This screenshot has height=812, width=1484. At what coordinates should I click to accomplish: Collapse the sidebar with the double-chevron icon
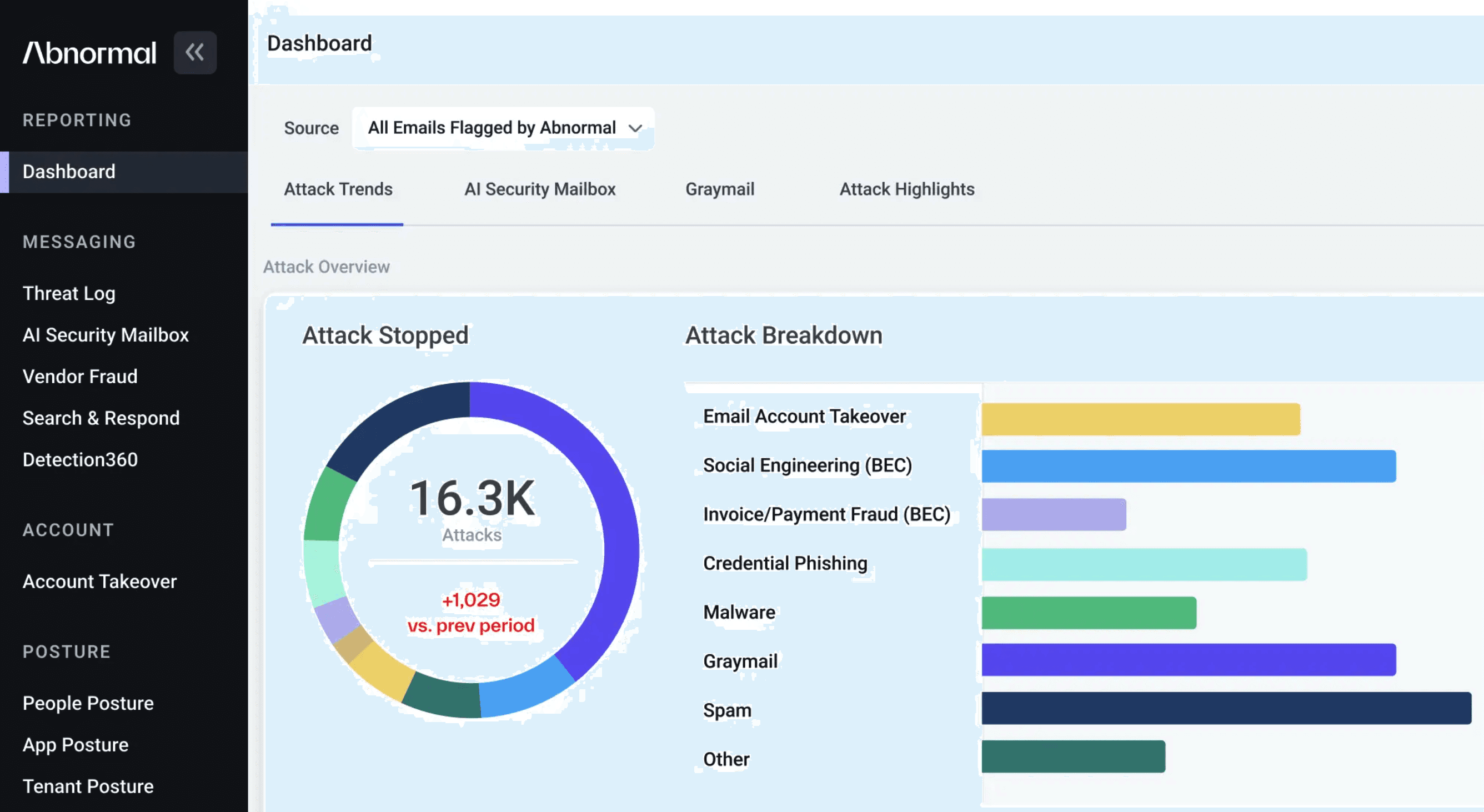point(195,52)
